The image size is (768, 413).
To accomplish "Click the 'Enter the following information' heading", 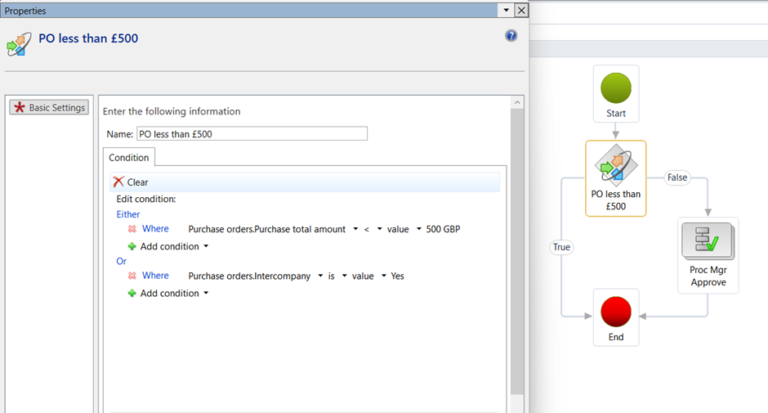I will [171, 111].
